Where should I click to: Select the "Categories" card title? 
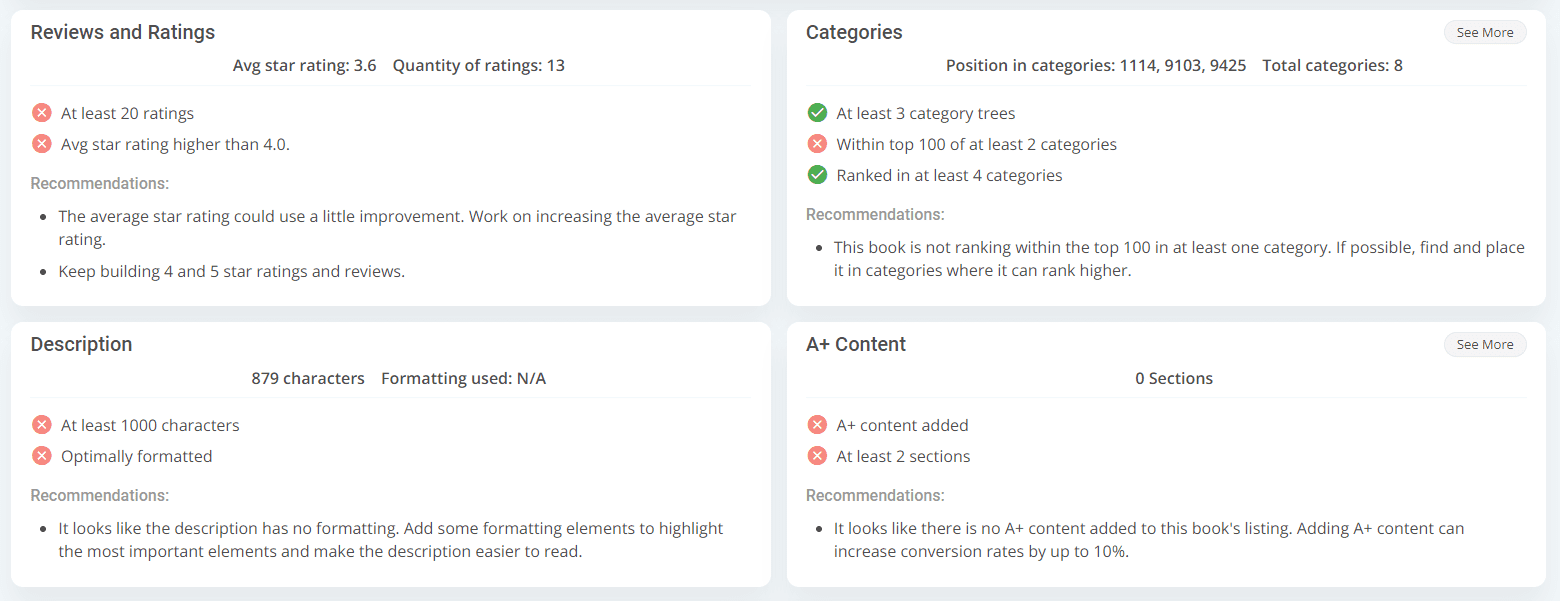[x=854, y=33]
